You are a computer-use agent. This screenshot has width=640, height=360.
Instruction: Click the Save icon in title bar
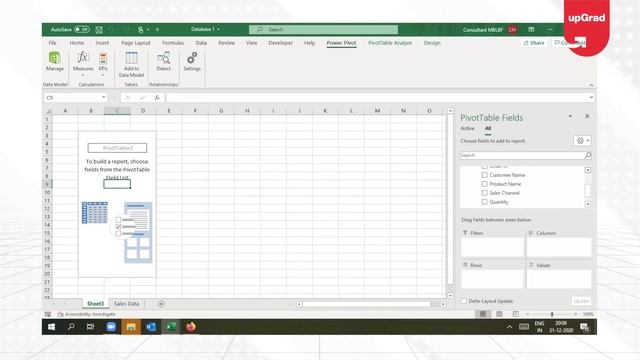(99, 29)
